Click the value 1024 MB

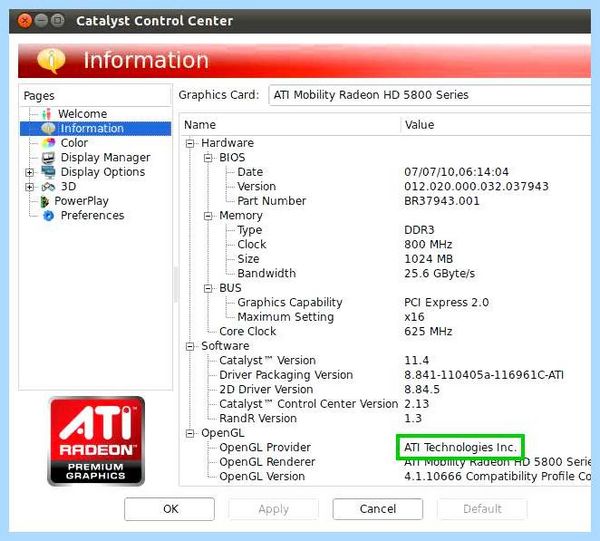[429, 259]
